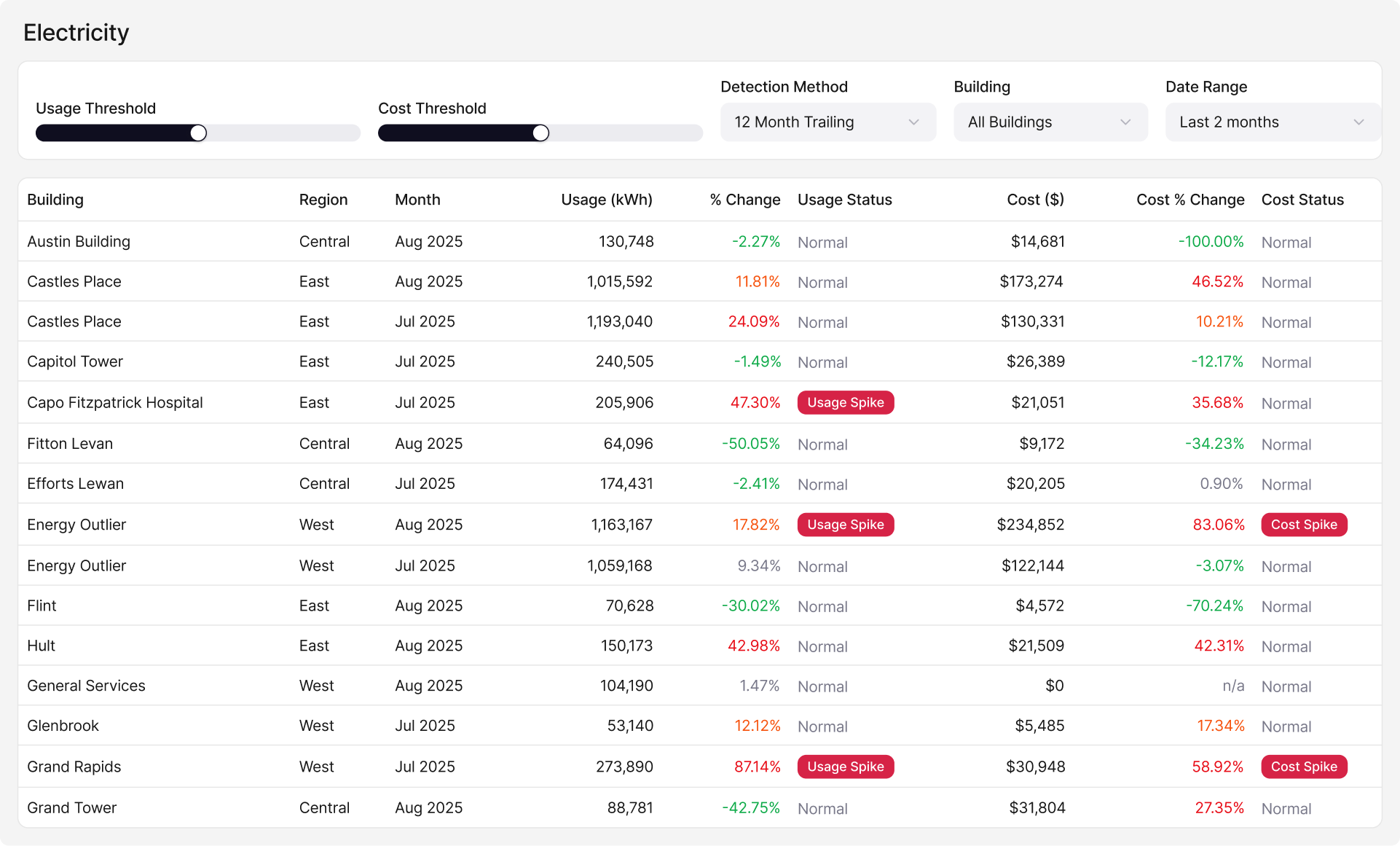Image resolution: width=1400 pixels, height=846 pixels.
Task: Select the Grand Tower row name
Action: (71, 808)
